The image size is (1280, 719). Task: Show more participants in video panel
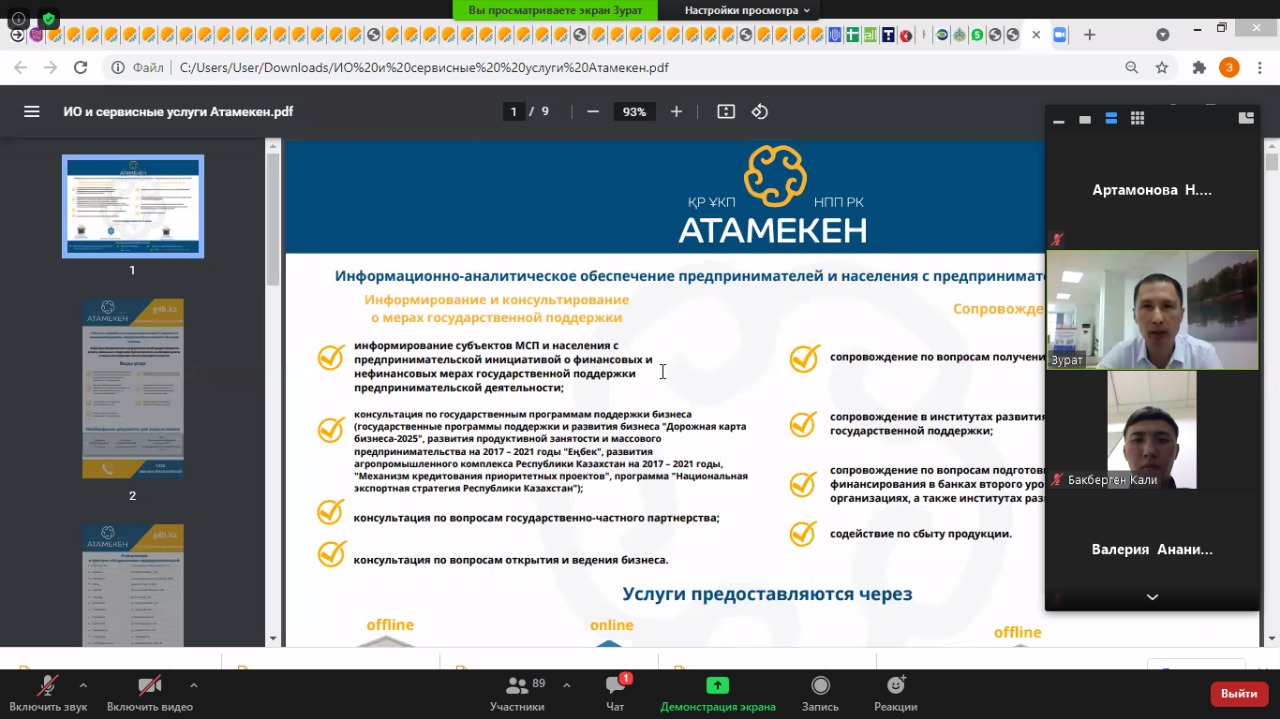1152,597
